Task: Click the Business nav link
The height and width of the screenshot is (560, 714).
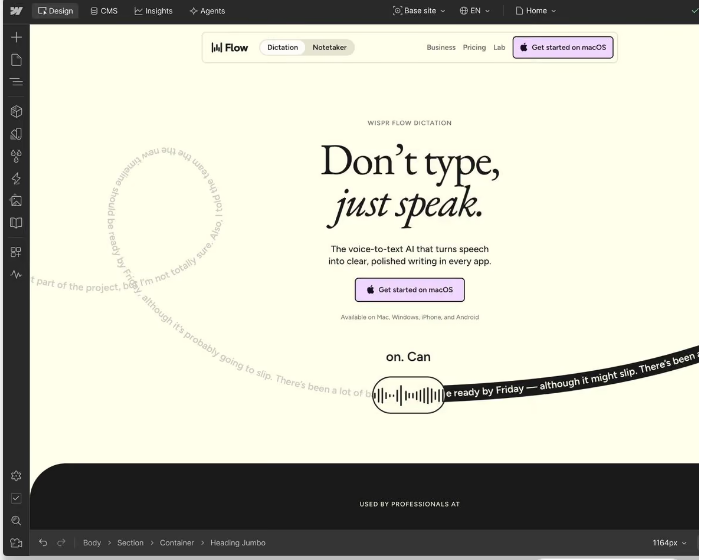Action: coord(441,47)
